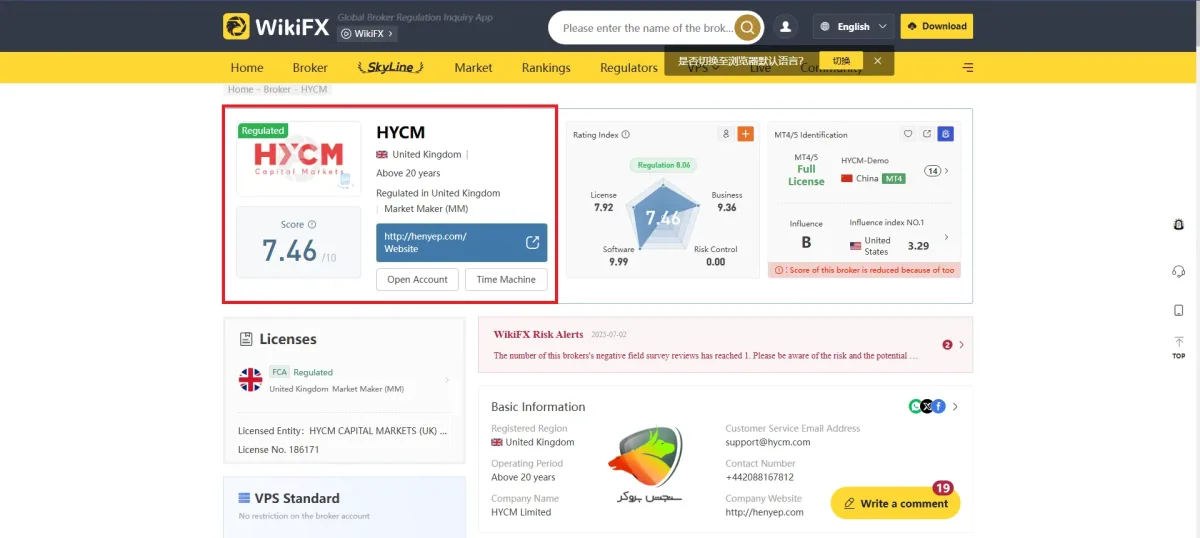Open the http://henyep.com/ Website button

pos(462,243)
